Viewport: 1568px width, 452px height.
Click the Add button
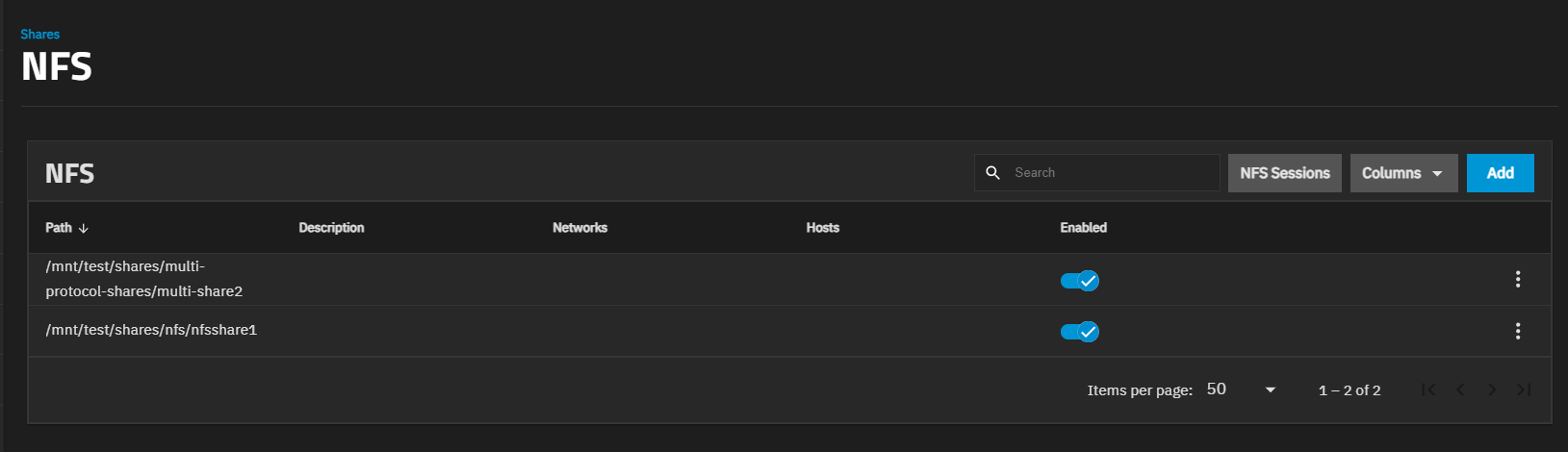click(1500, 173)
